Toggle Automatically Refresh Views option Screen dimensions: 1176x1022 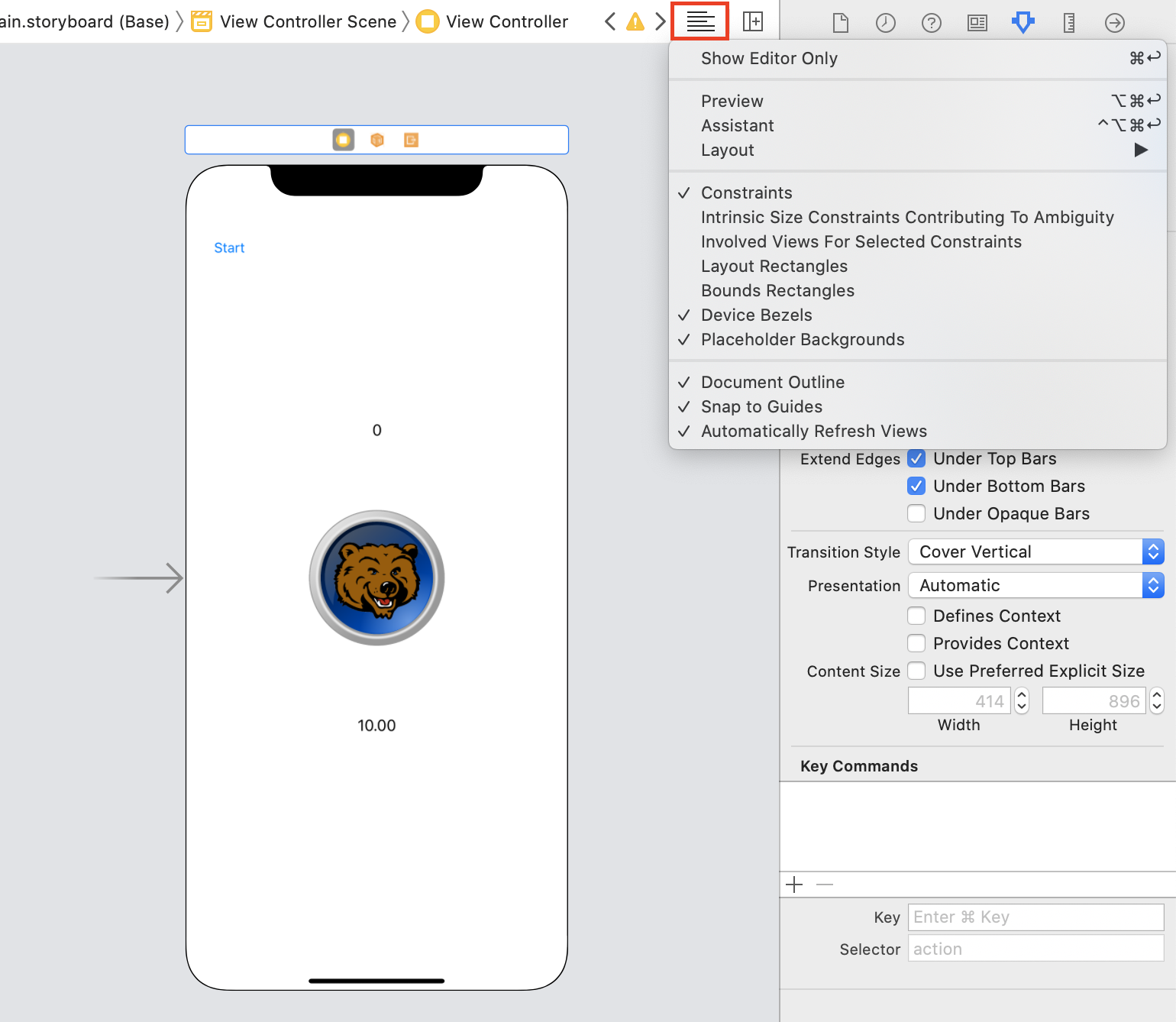(918, 431)
